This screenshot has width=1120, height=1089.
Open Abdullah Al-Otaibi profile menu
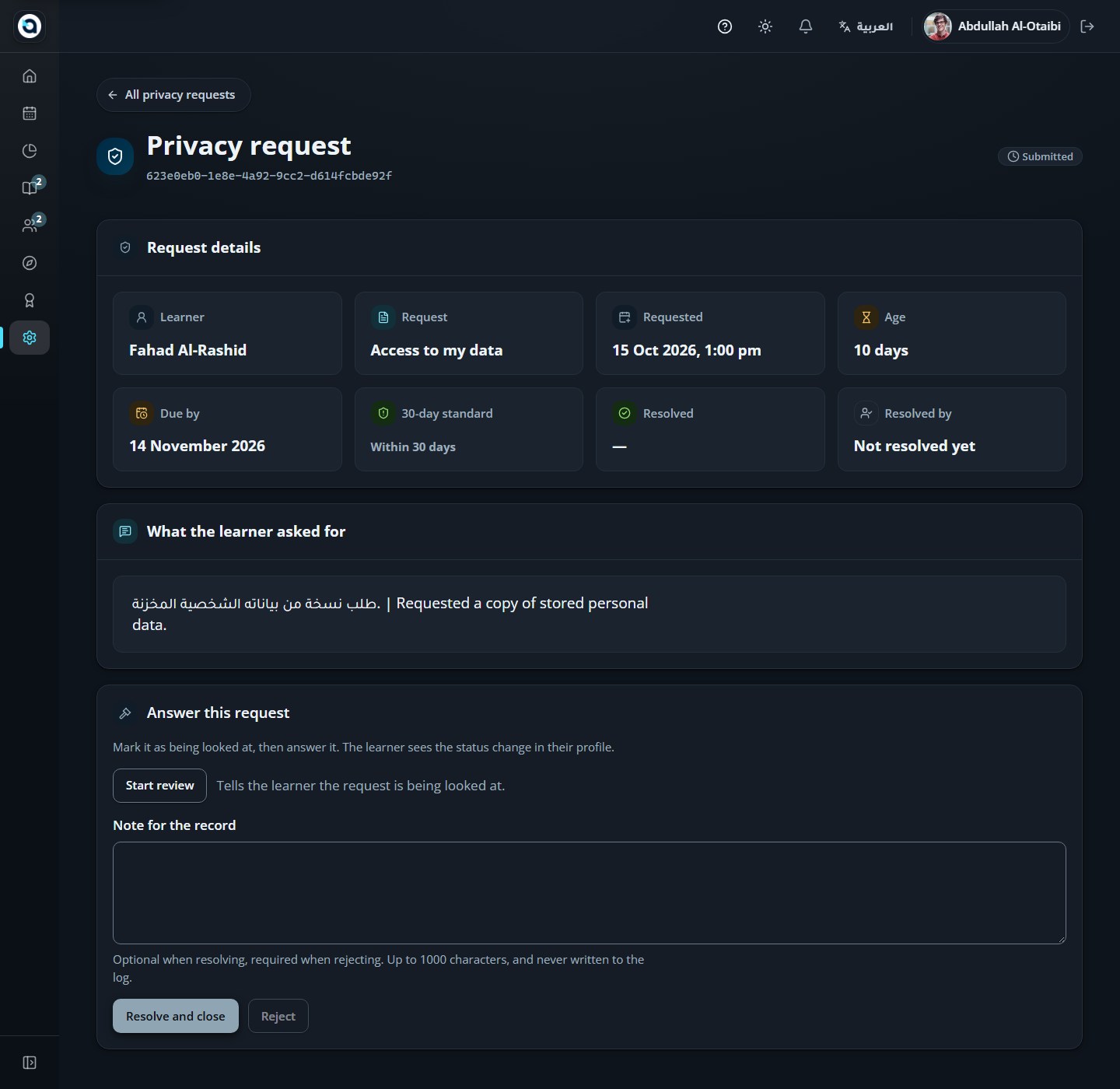(995, 26)
